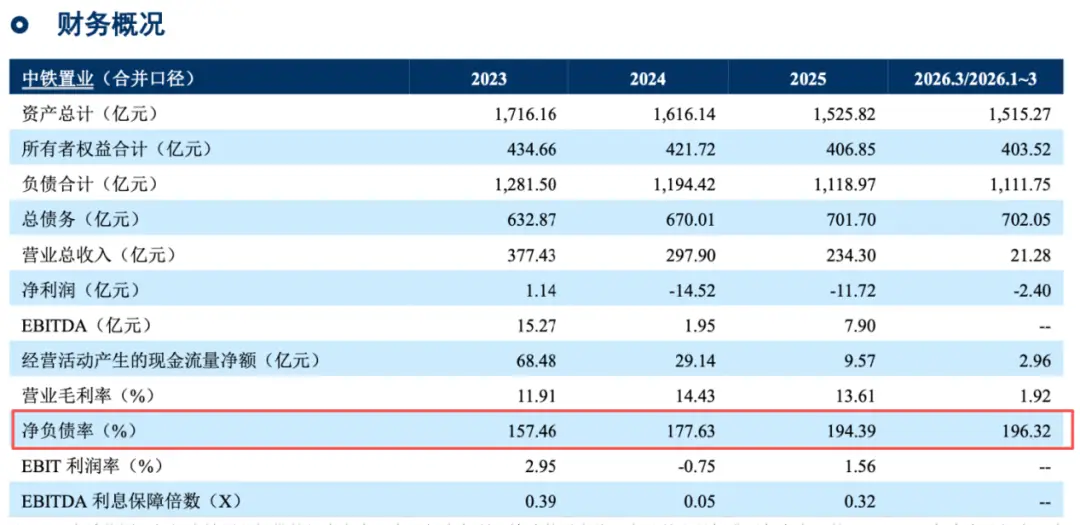Click total debt value 632.87
Image resolution: width=1080 pixels, height=525 pixels.
click(532, 220)
